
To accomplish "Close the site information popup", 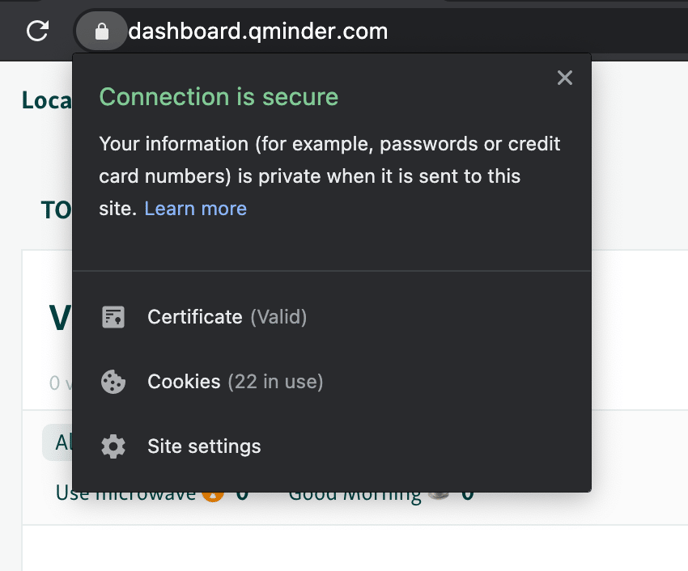I will click(565, 78).
